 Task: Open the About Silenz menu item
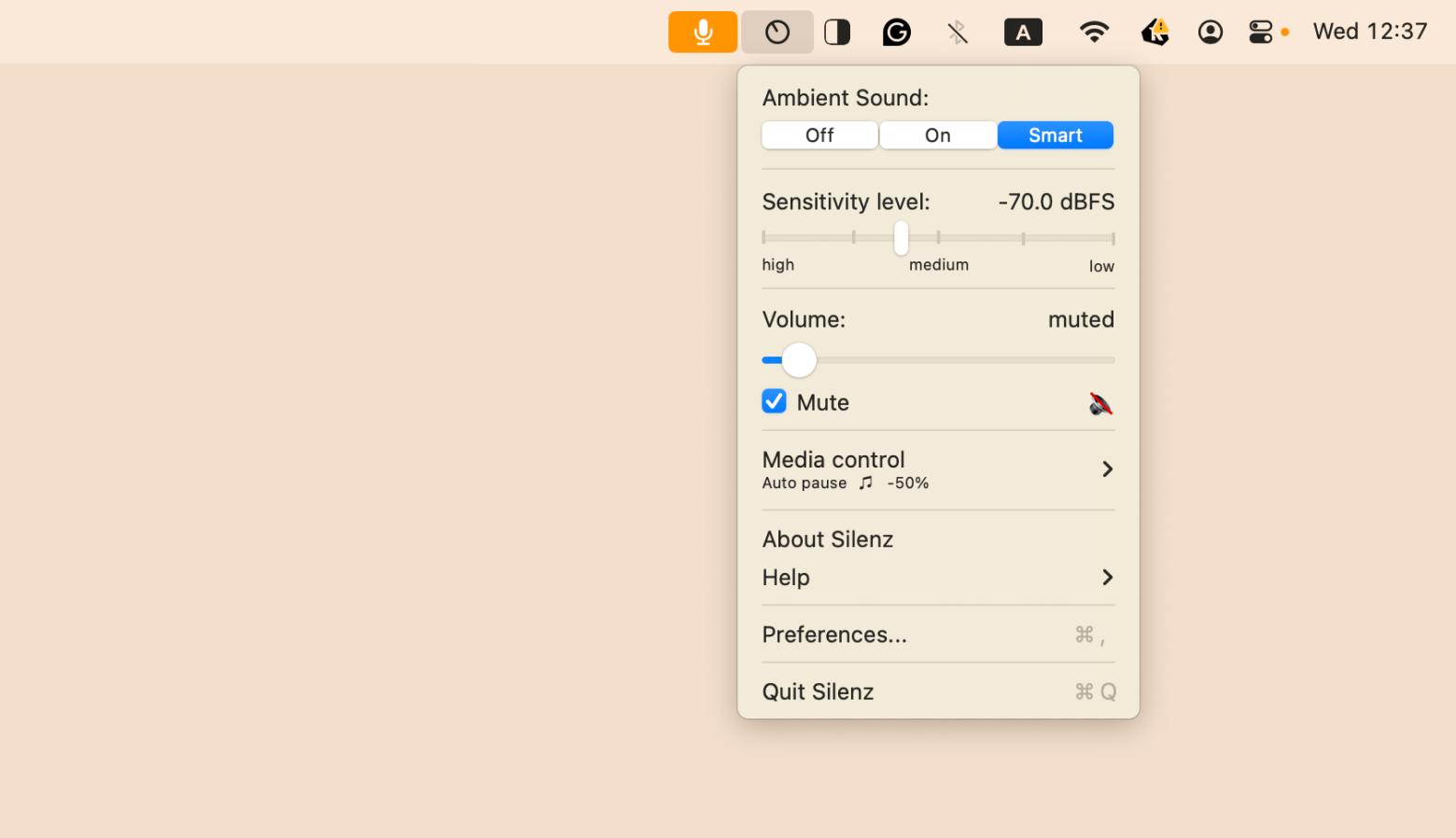(x=828, y=539)
